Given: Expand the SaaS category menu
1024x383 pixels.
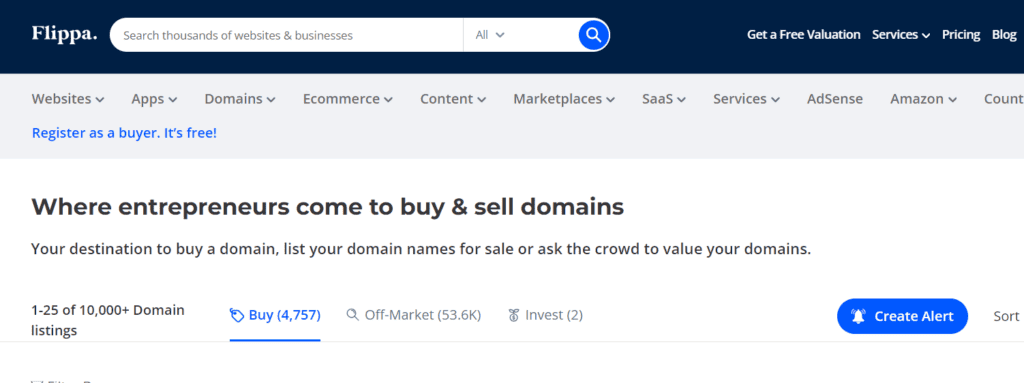Looking at the screenshot, I should (x=664, y=99).
